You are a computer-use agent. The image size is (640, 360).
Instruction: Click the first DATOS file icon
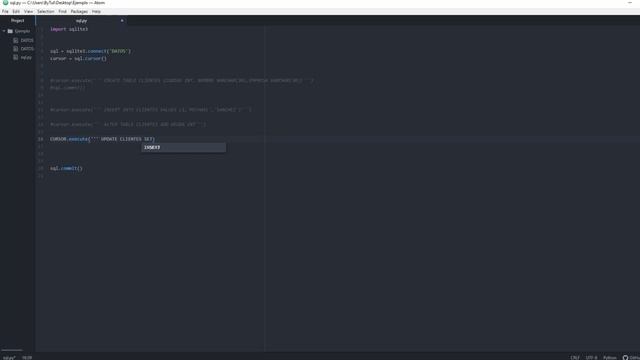pyautogui.click(x=16, y=40)
